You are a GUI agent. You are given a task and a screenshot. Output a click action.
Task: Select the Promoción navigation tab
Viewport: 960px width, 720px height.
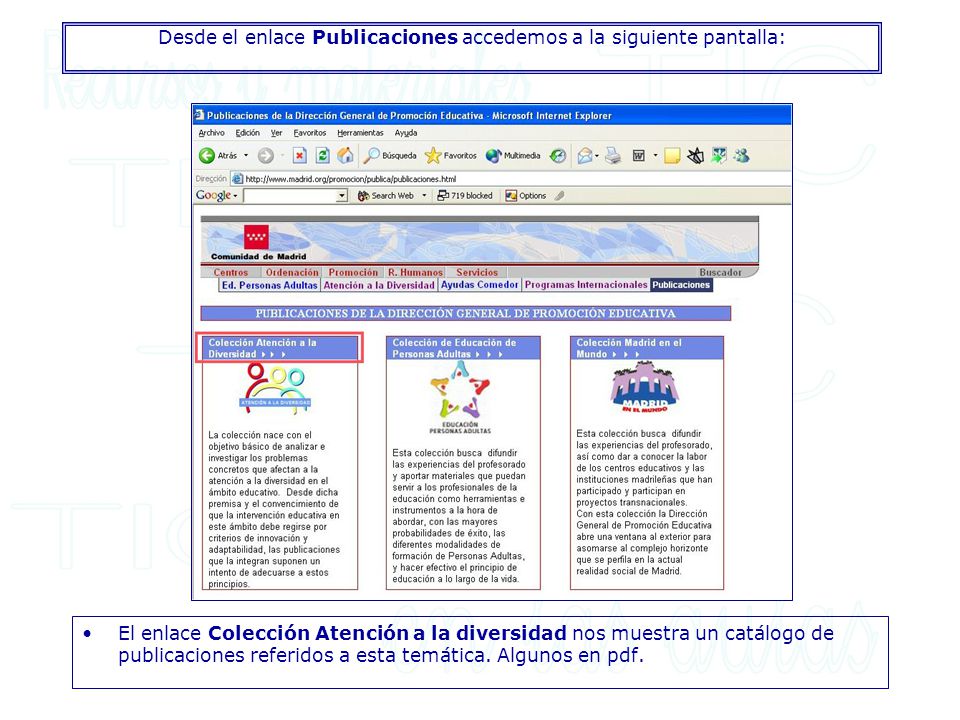[353, 272]
